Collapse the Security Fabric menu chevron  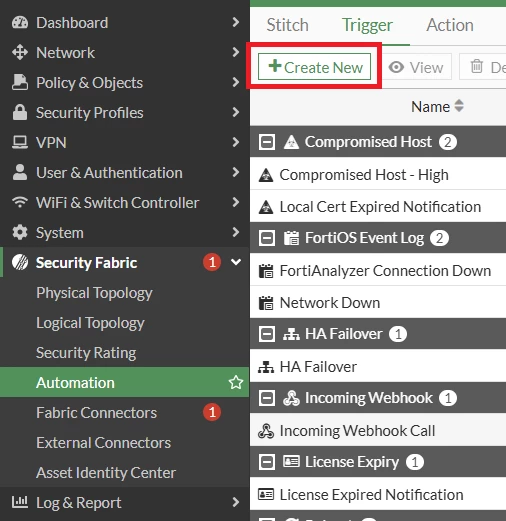click(x=236, y=262)
